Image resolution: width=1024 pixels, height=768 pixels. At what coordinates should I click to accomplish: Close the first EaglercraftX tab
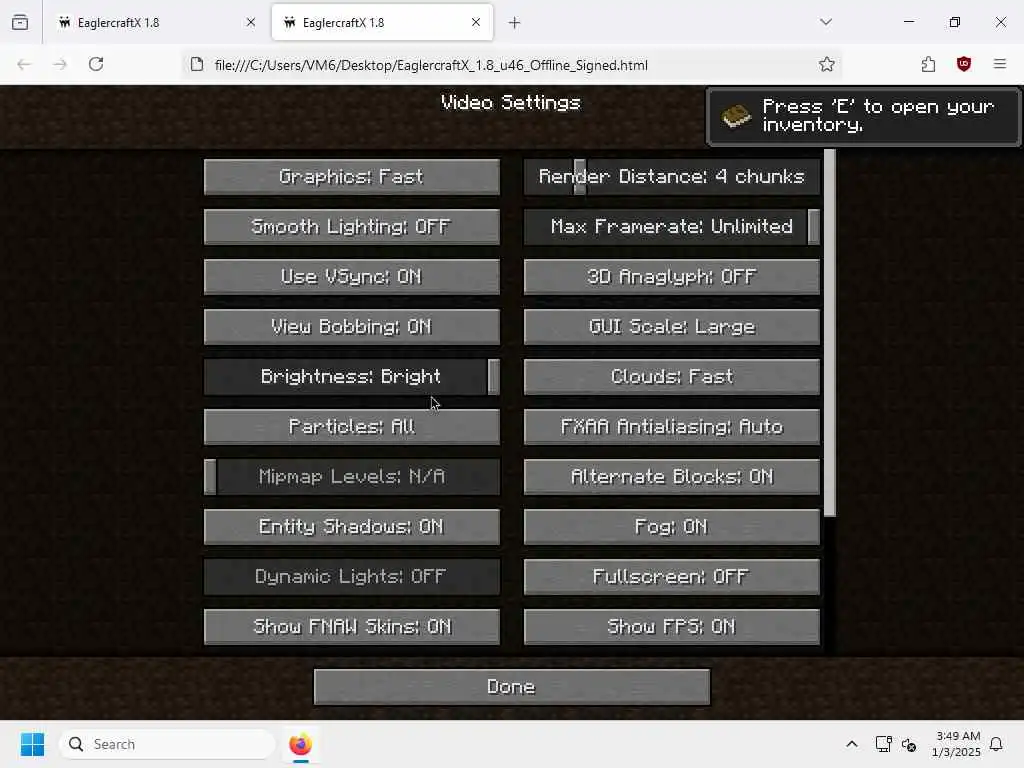coord(251,22)
